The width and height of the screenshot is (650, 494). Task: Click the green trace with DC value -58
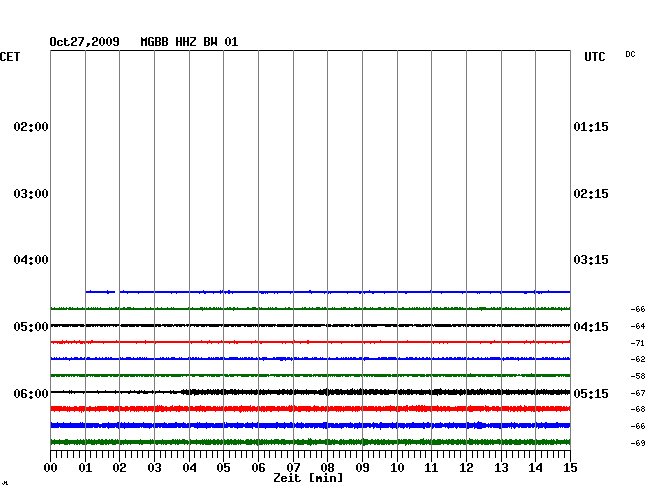[x=310, y=375]
